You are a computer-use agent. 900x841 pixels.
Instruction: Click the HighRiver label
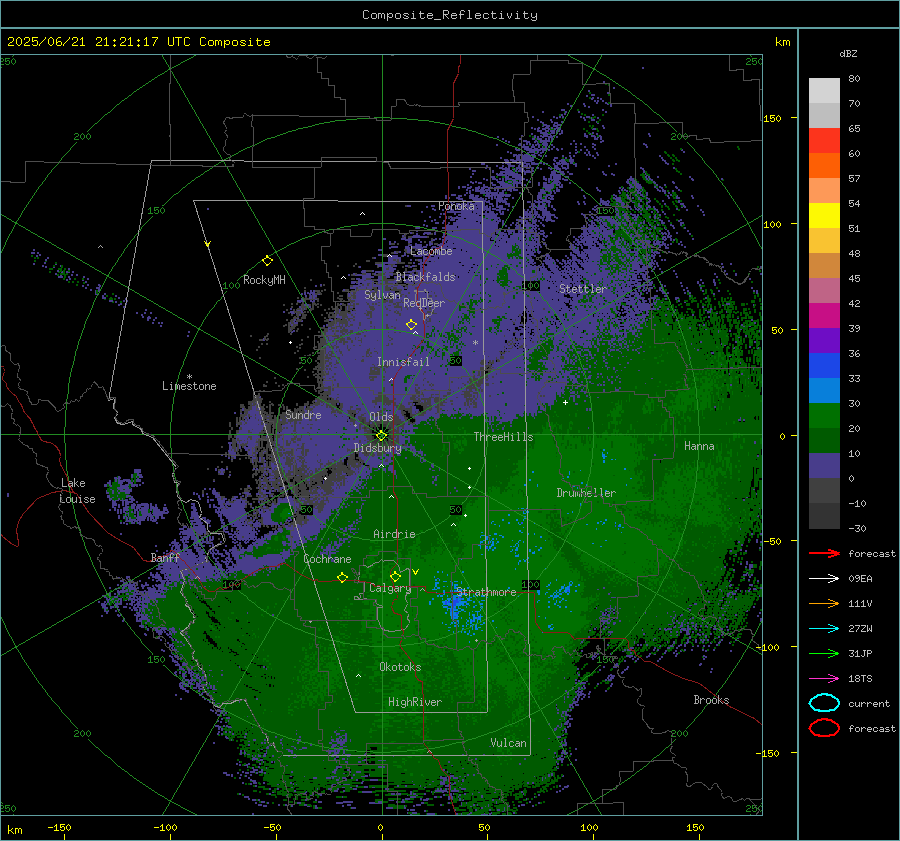coord(415,702)
